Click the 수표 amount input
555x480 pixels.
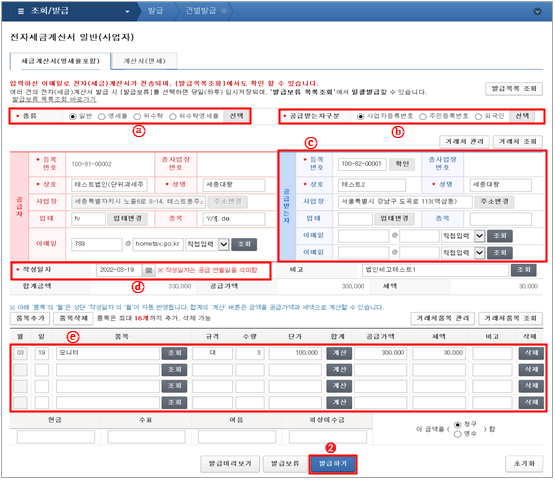tap(146, 438)
